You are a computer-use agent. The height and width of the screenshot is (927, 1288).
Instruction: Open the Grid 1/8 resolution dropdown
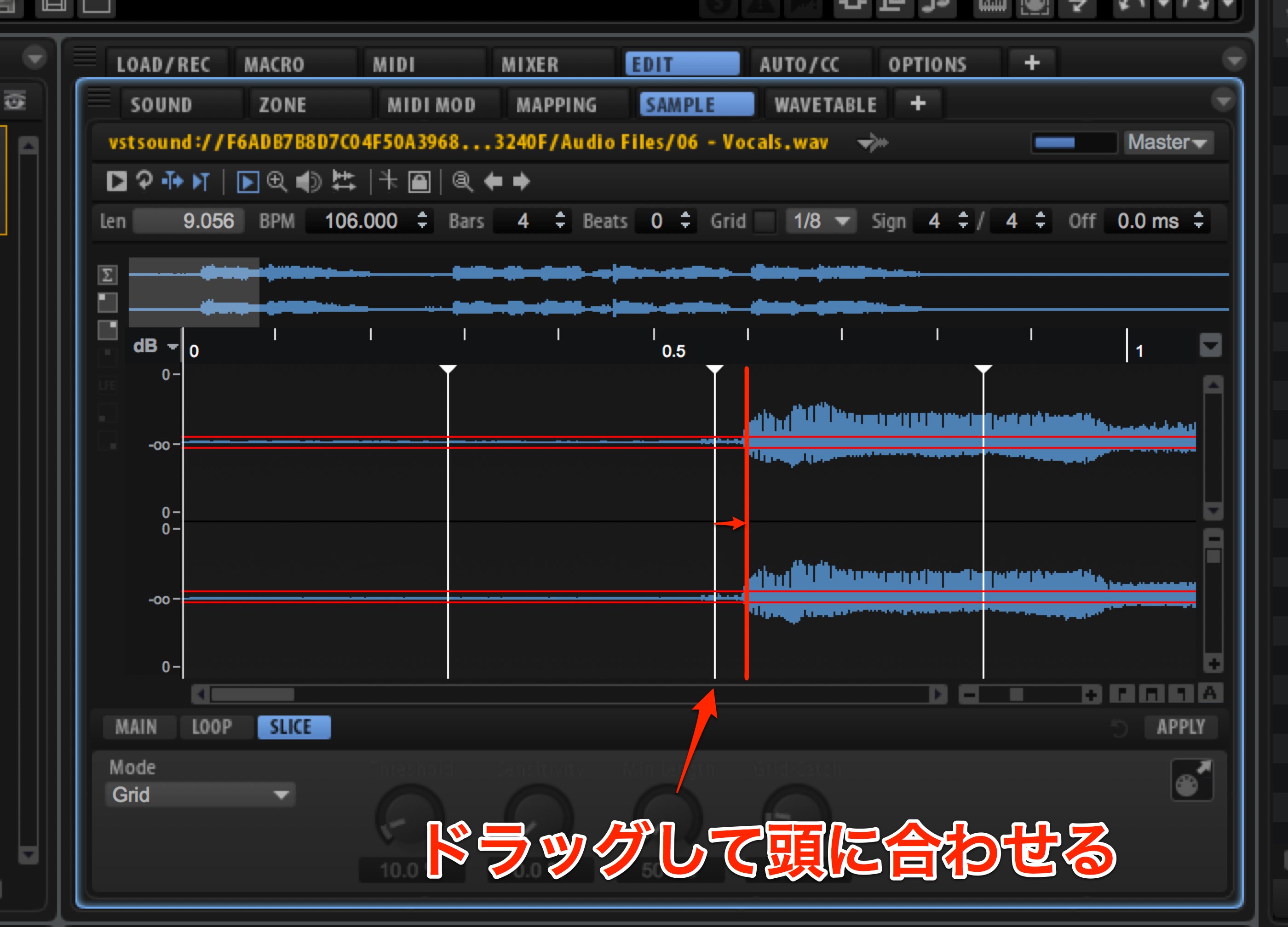[x=821, y=221]
